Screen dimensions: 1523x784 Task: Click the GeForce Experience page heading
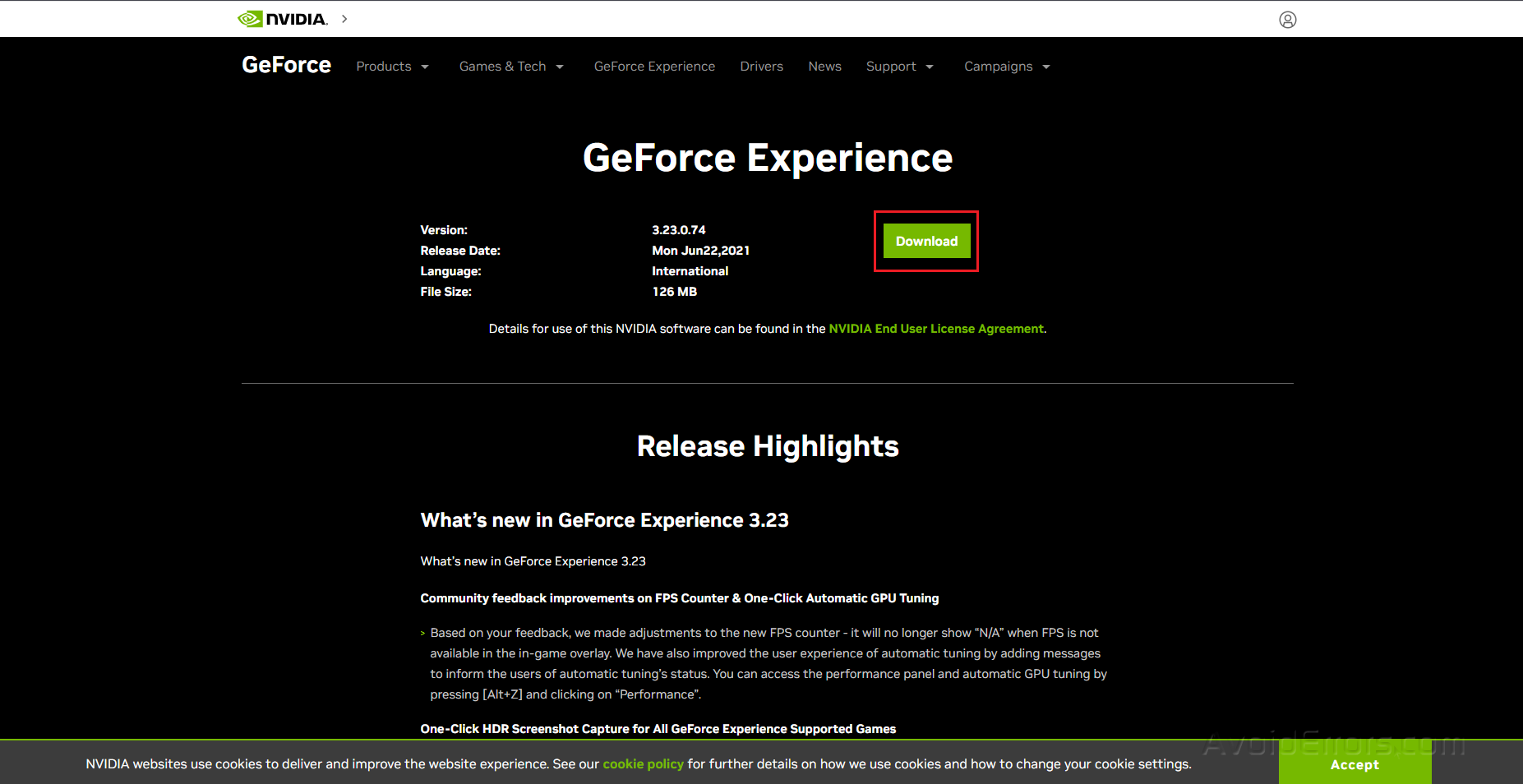(767, 158)
